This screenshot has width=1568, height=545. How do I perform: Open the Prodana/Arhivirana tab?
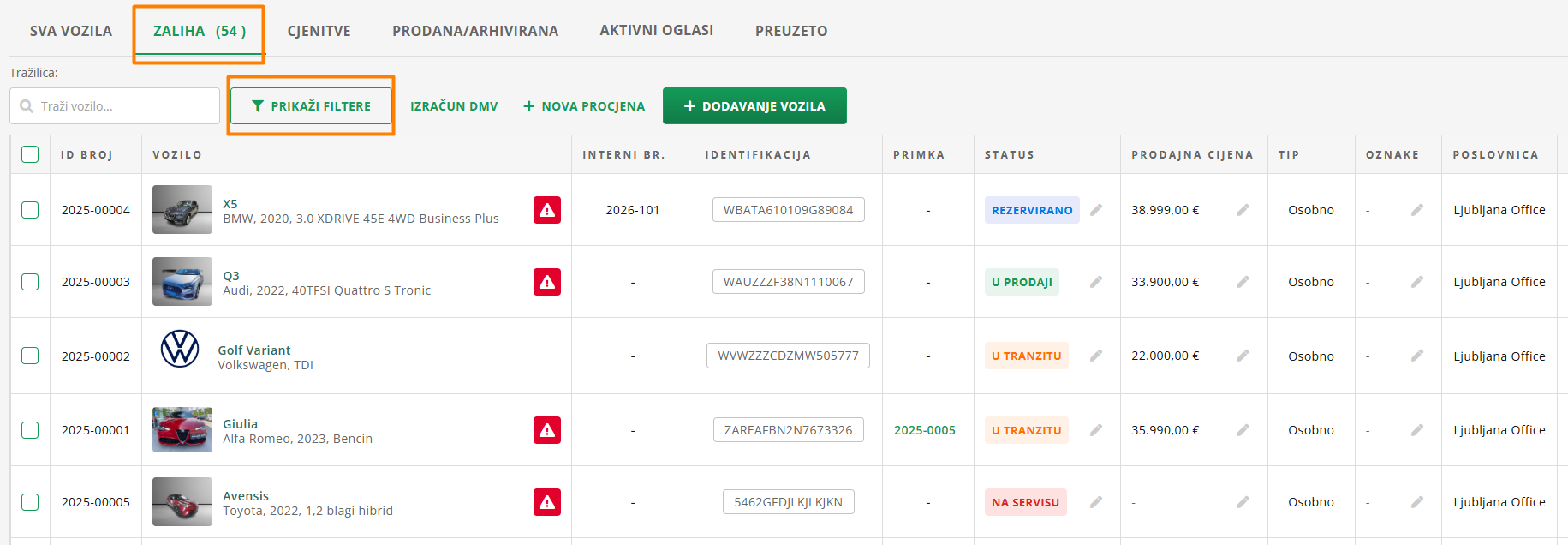[x=474, y=31]
